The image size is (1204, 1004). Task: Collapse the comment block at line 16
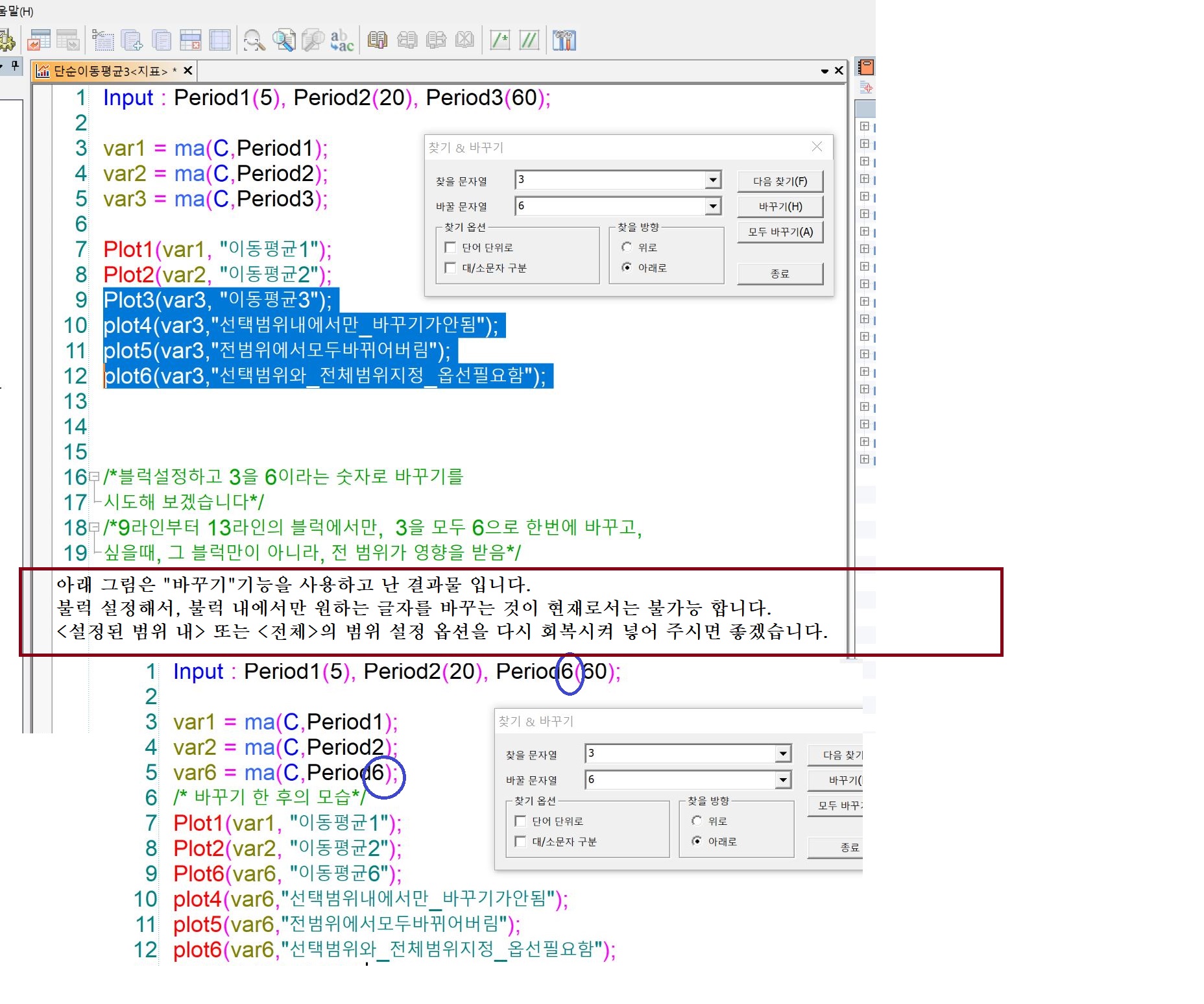[x=94, y=477]
